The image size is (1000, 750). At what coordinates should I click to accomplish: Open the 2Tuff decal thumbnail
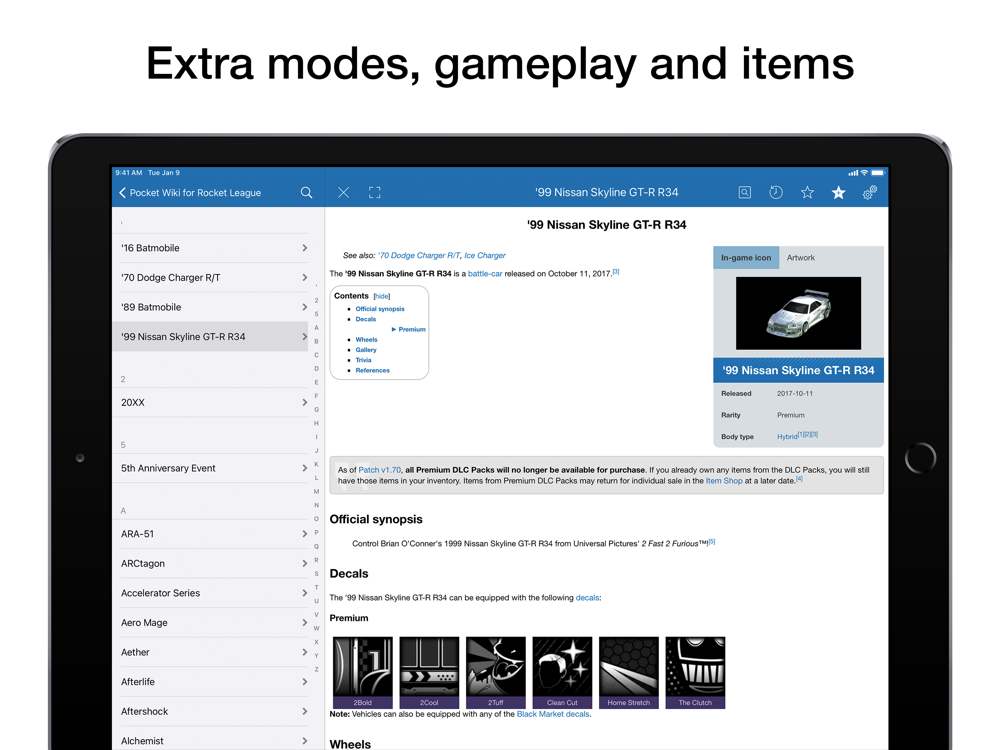(x=496, y=672)
